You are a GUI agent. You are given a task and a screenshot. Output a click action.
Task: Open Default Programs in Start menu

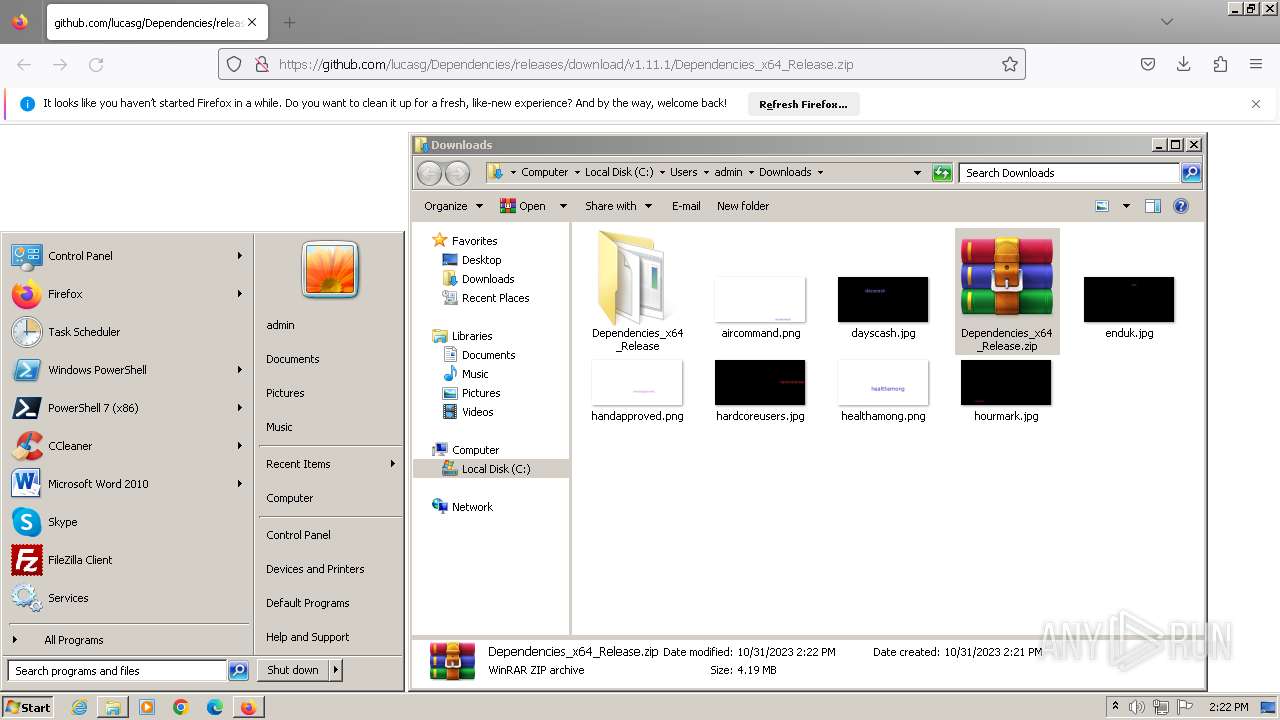[330, 603]
